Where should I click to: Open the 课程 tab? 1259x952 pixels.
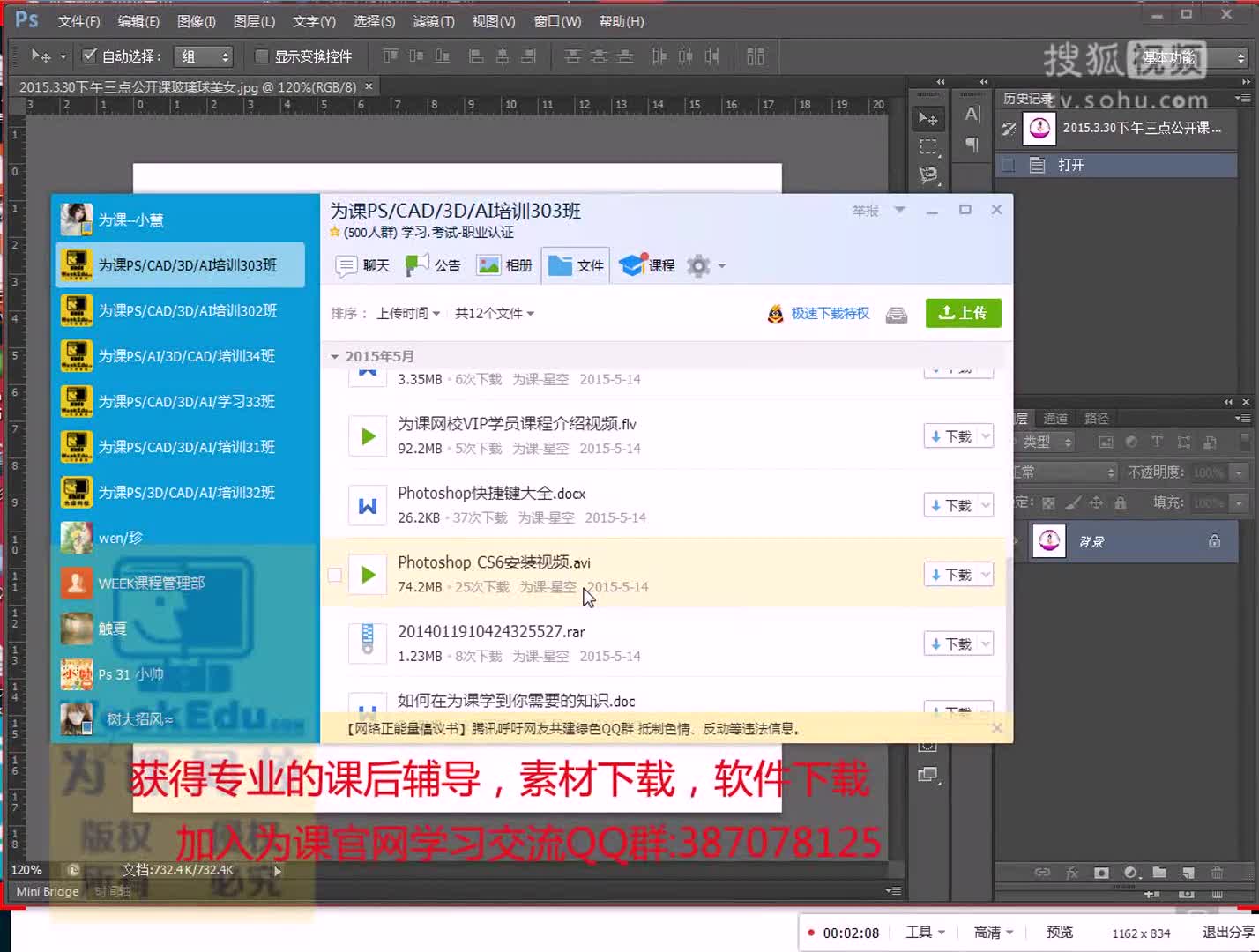click(646, 265)
